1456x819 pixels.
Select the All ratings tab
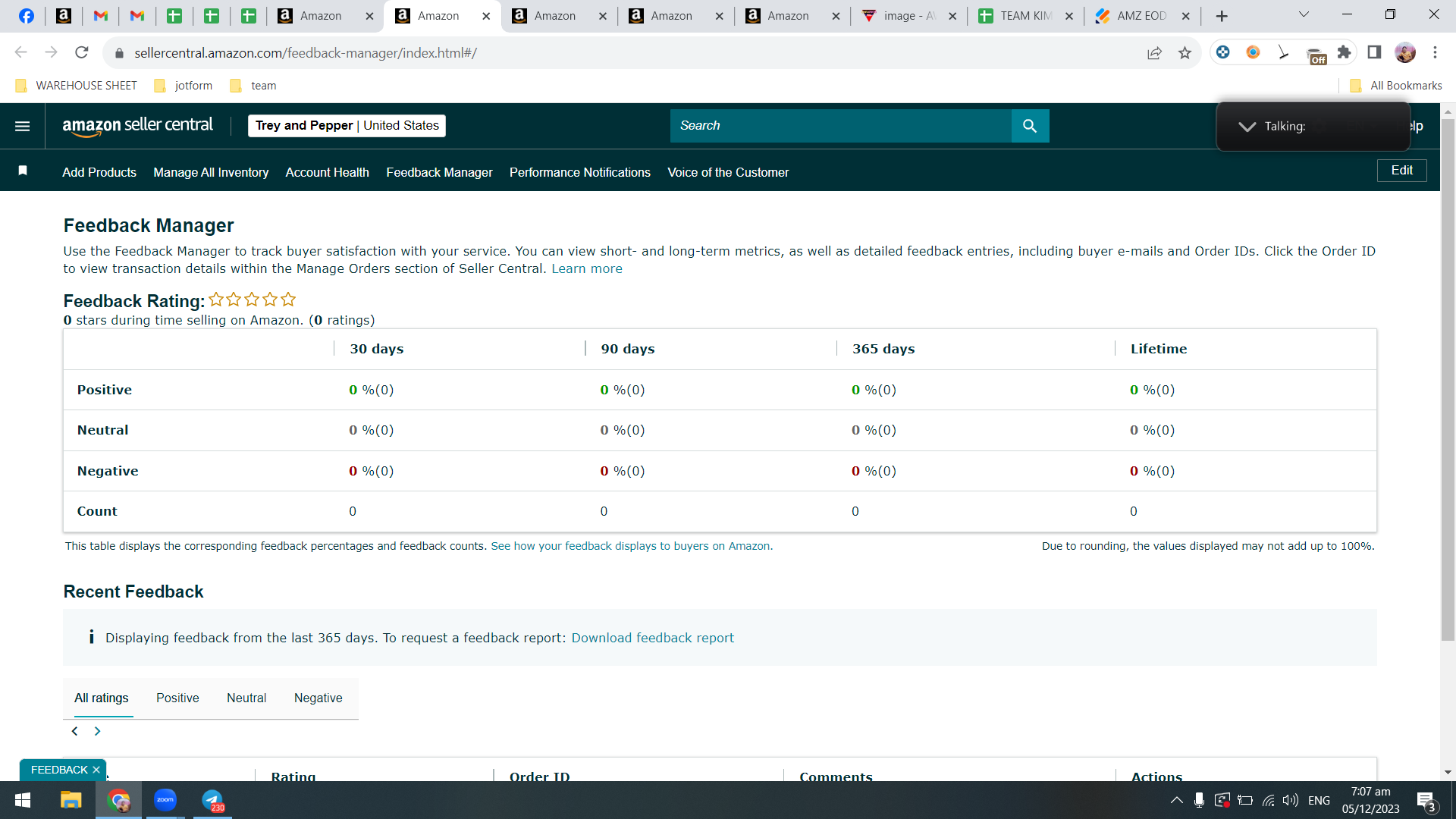[x=101, y=698]
